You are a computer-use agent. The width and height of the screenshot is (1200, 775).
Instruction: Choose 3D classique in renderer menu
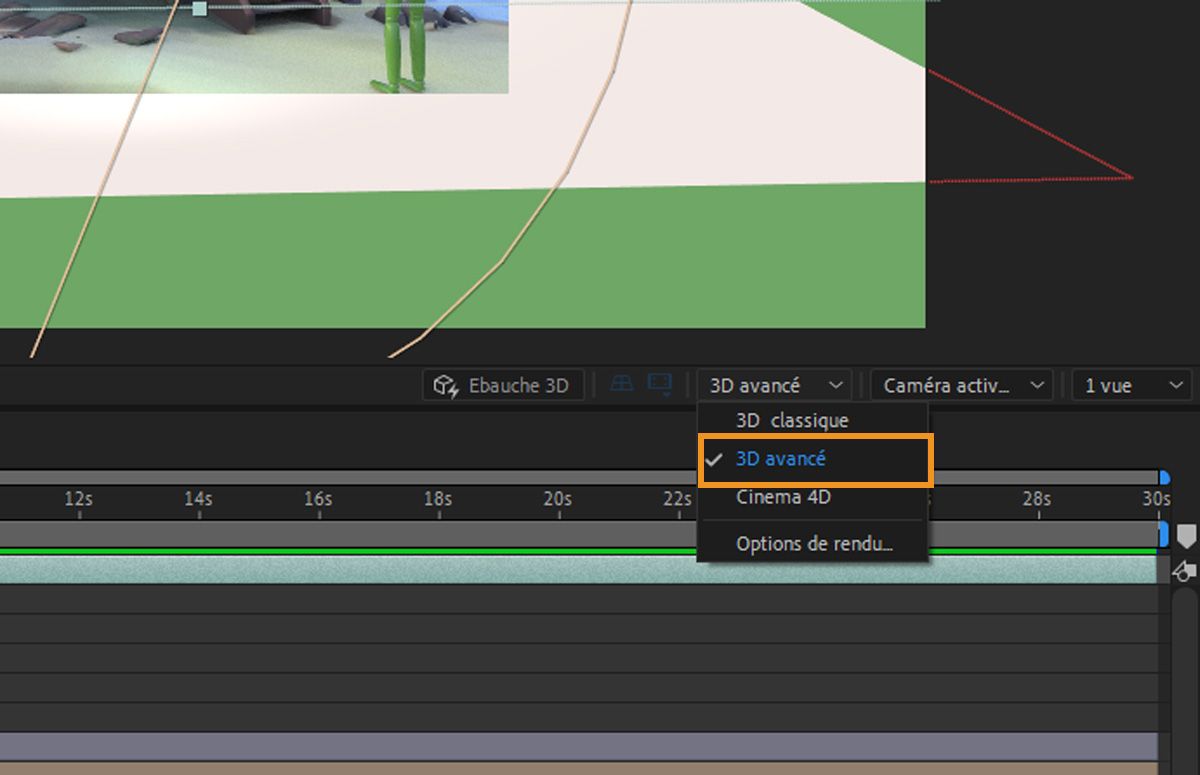point(813,420)
